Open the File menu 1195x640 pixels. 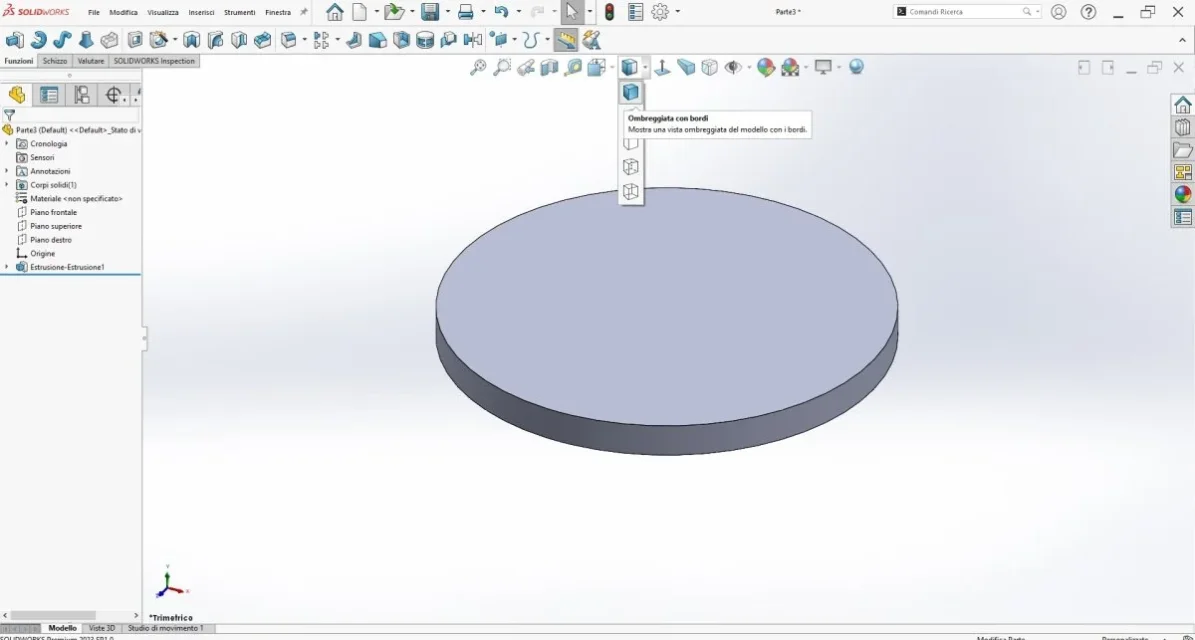click(94, 12)
